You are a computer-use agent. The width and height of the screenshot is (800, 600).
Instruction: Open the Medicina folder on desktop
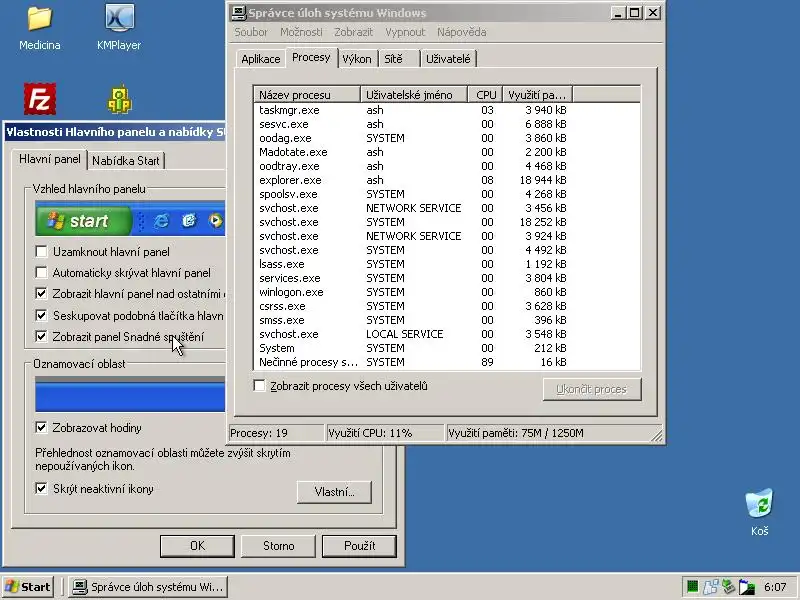pos(40,28)
